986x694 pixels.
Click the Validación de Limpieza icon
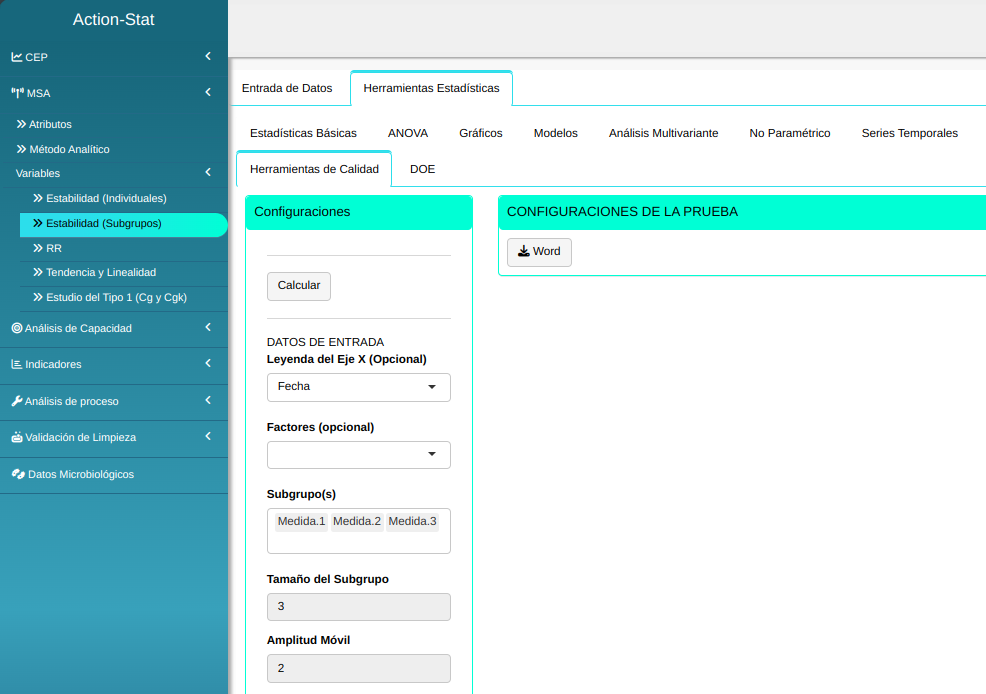pyautogui.click(x=17, y=438)
